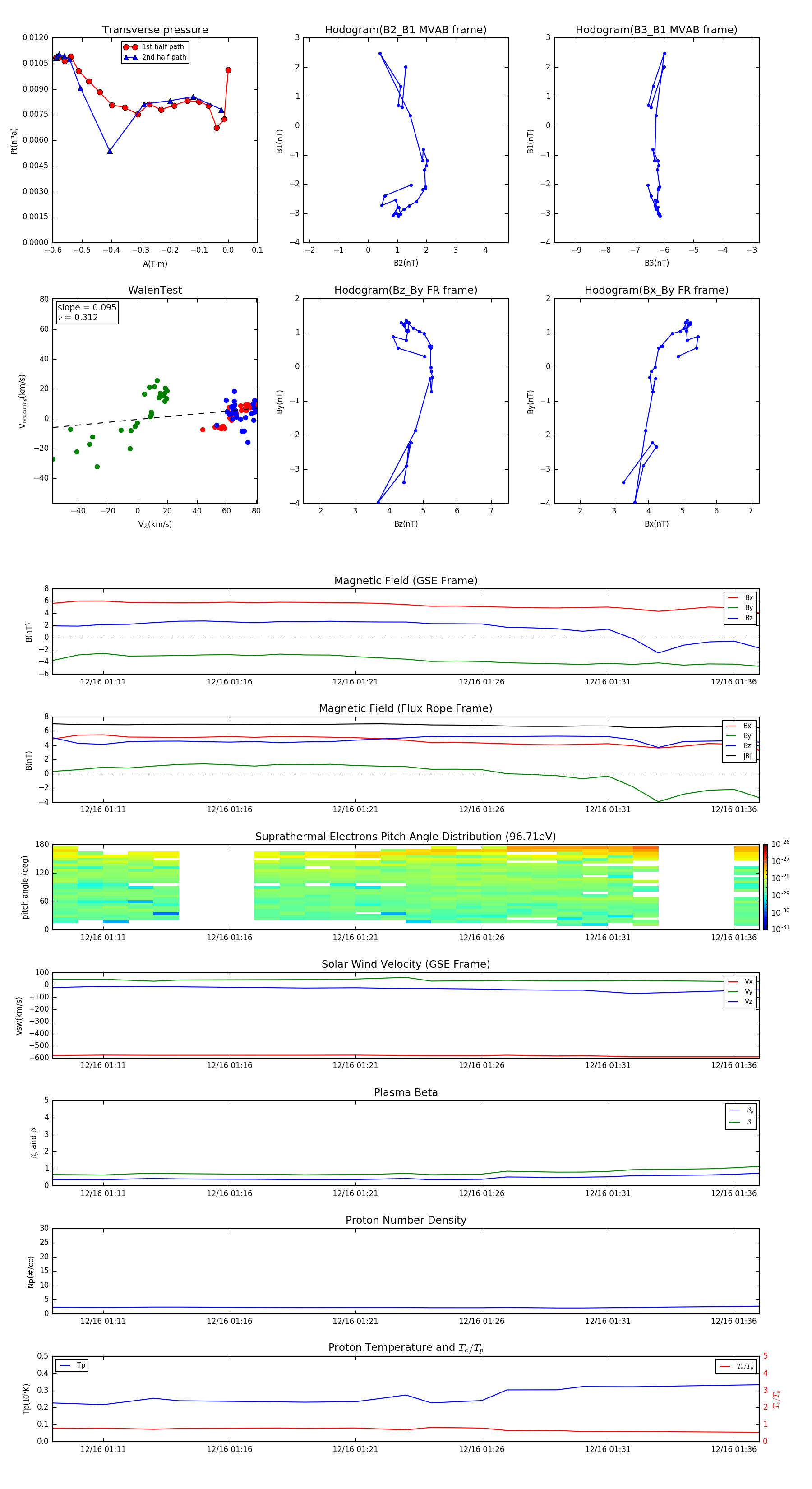Click the 'pitch angle (deg)' axis label
Image resolution: width=812 pixels, height=1489 pixels.
(25, 887)
